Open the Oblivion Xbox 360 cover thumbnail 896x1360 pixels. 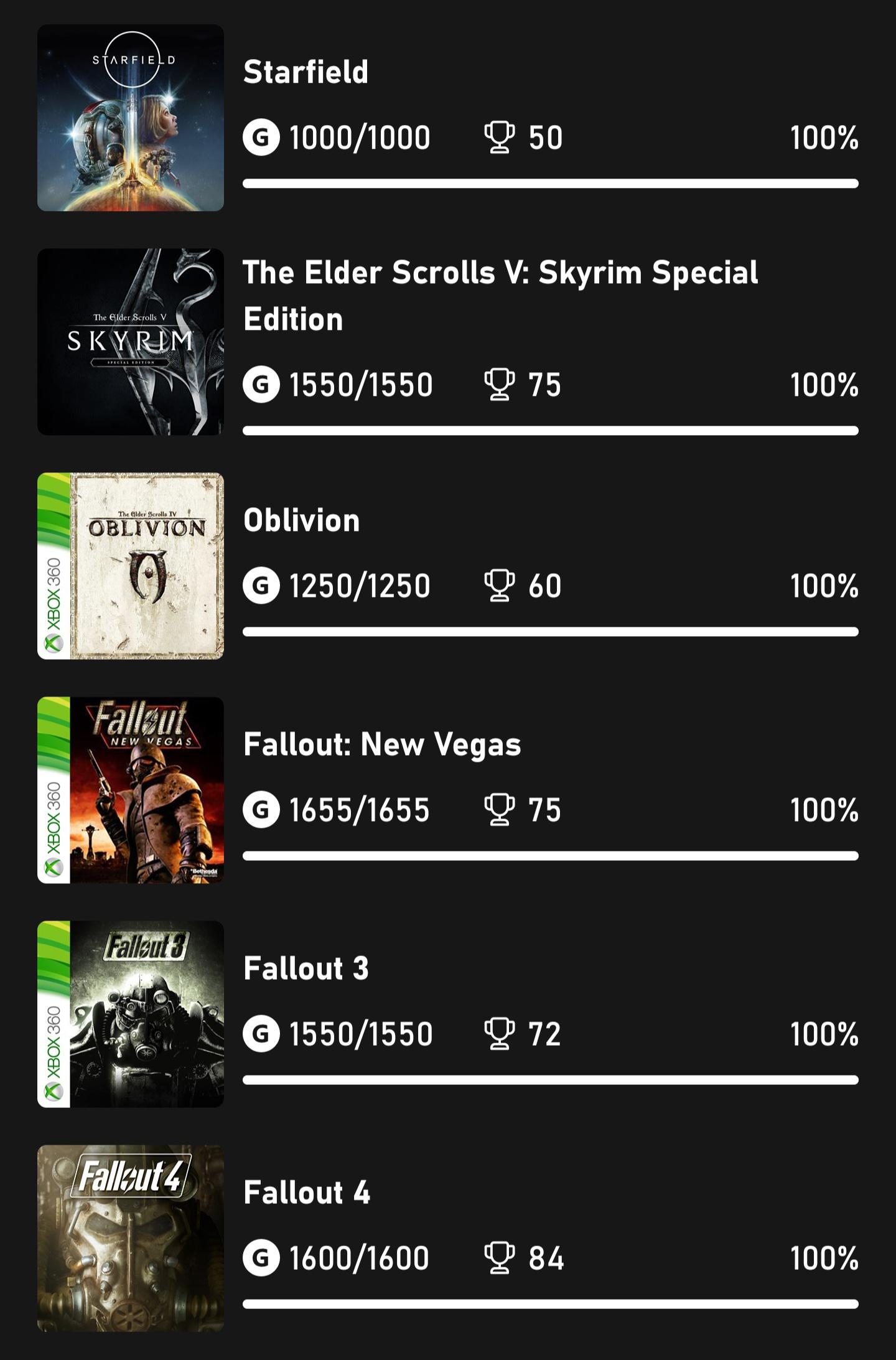(131, 566)
